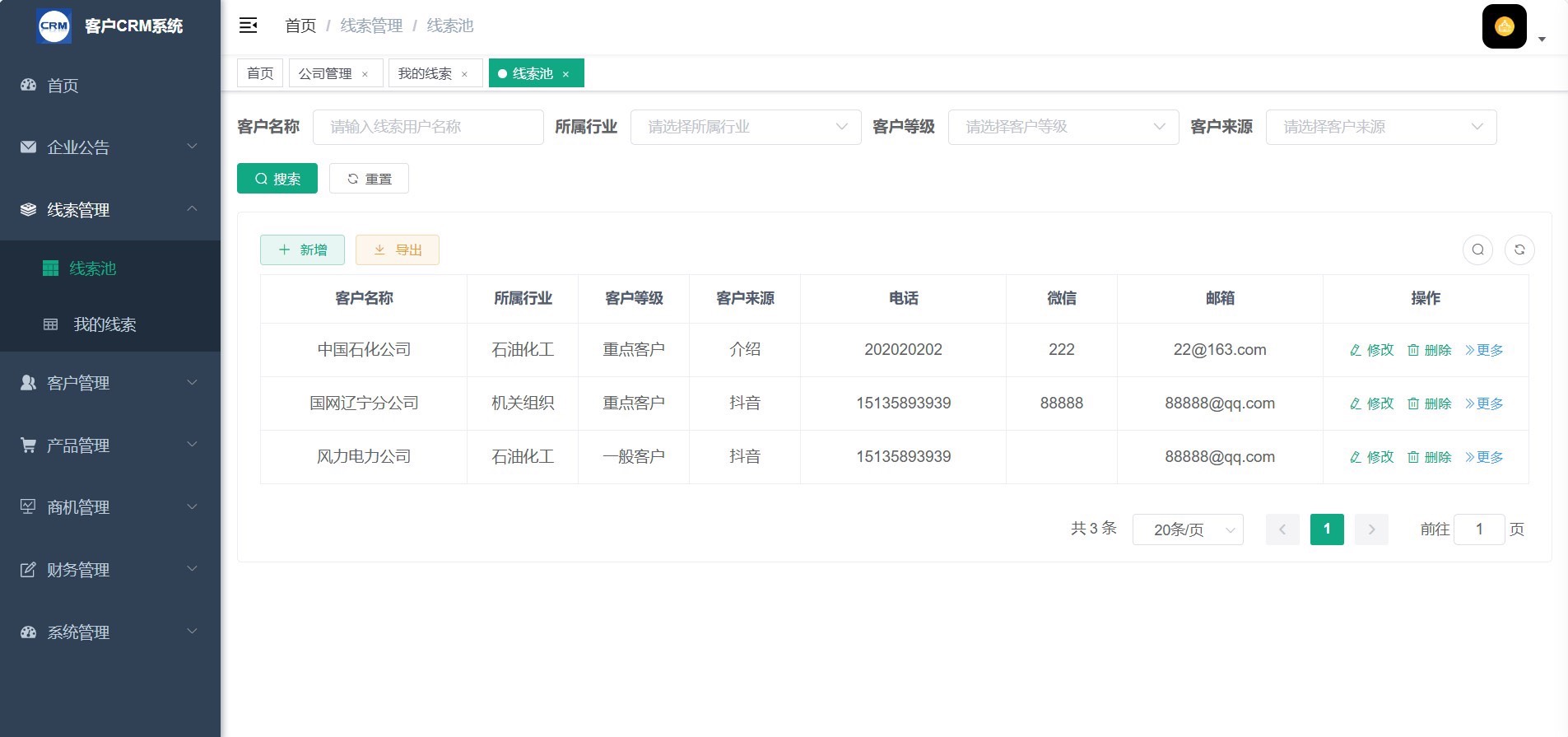Close the 我的线索 tab with its x icon
Screen dimensions: 1568x737
coord(464,74)
